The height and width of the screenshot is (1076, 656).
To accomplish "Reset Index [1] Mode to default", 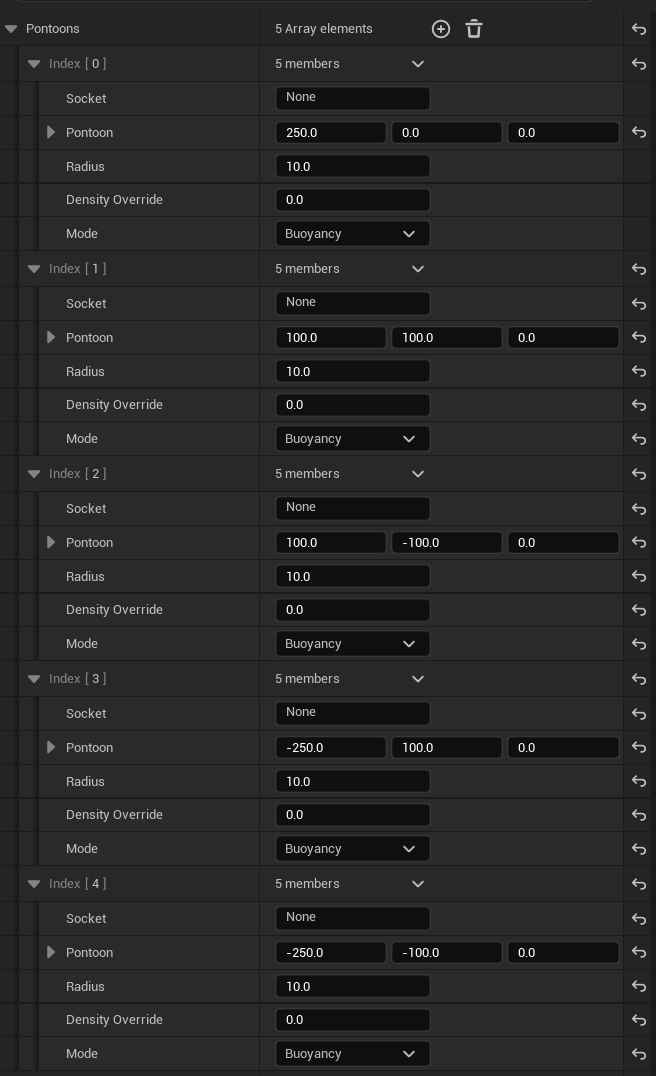I will [x=639, y=439].
